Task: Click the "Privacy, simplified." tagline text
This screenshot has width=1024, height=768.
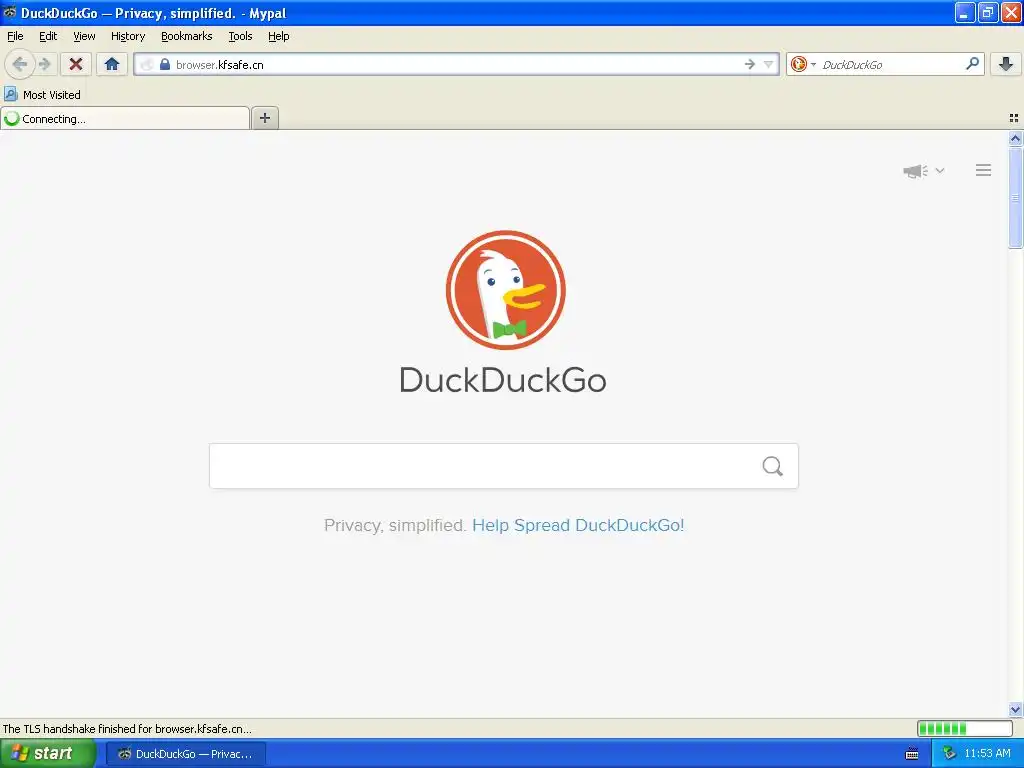Action: (x=395, y=525)
